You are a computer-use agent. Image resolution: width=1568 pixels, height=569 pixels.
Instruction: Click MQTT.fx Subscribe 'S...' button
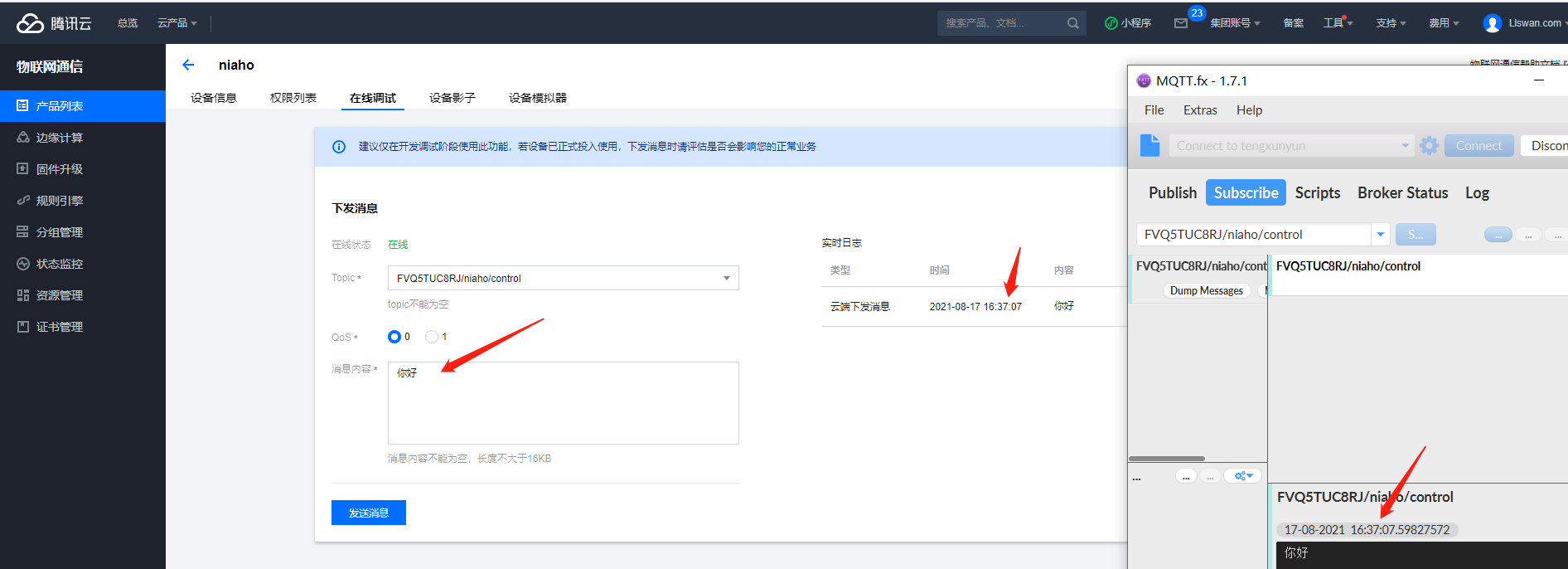(1416, 235)
